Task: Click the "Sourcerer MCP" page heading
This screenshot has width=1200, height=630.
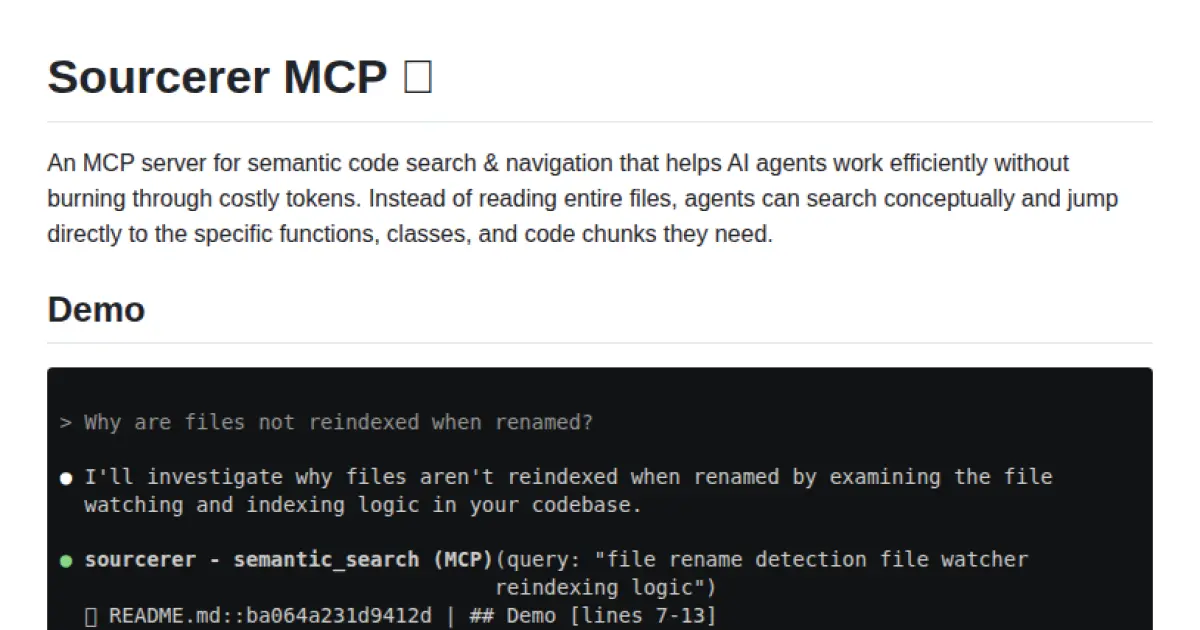Action: point(217,77)
